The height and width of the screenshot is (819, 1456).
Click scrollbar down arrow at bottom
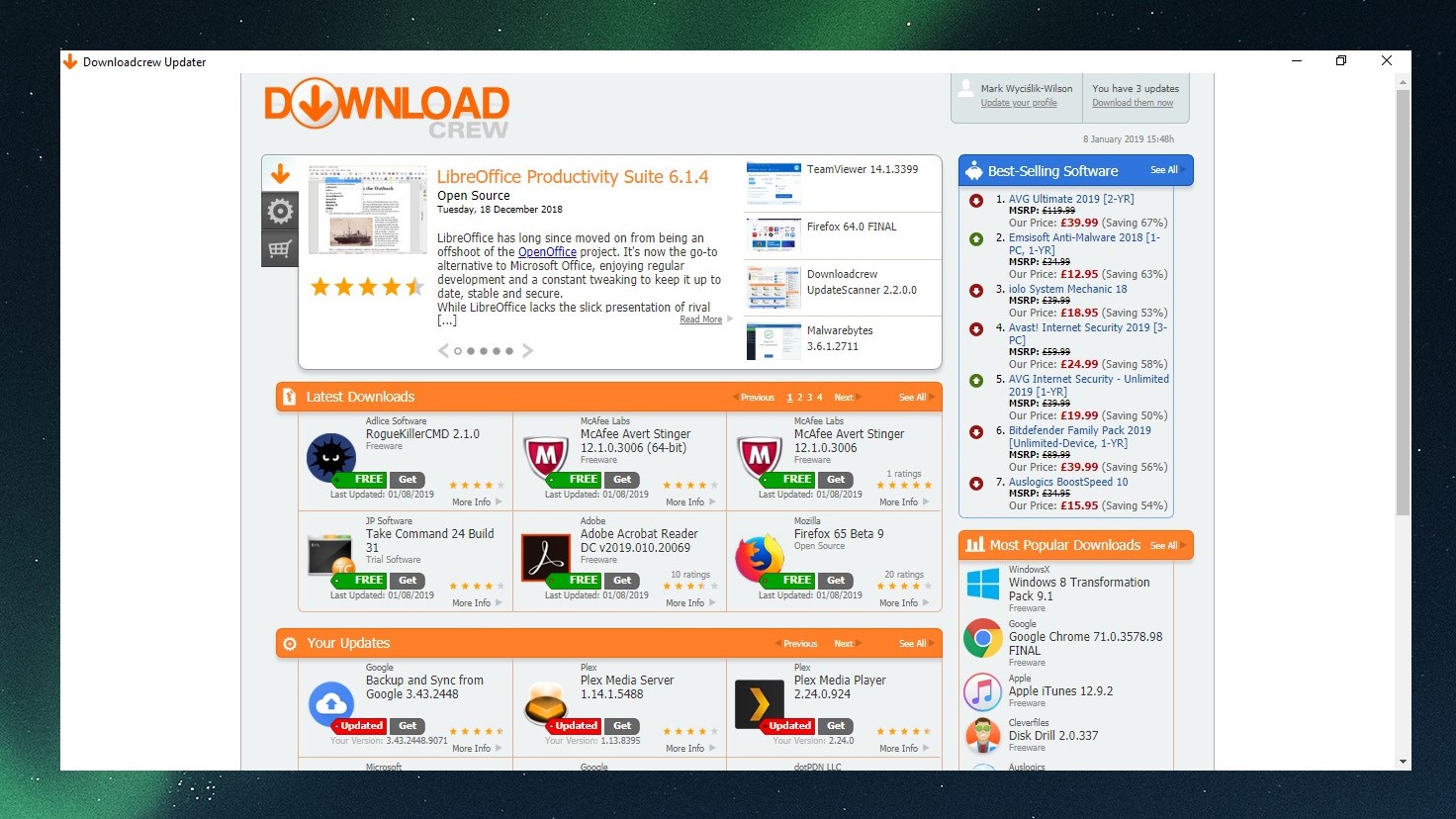(1403, 763)
